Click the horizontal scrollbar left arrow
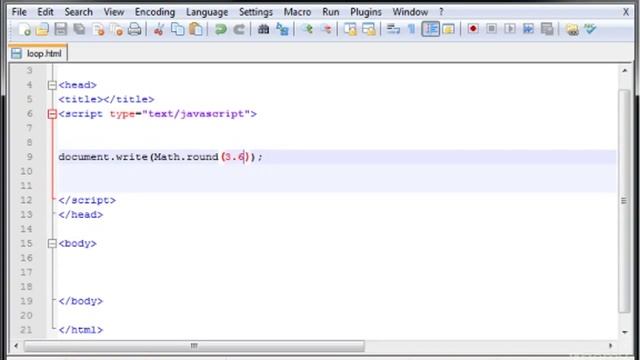This screenshot has height=360, width=640. (x=16, y=346)
